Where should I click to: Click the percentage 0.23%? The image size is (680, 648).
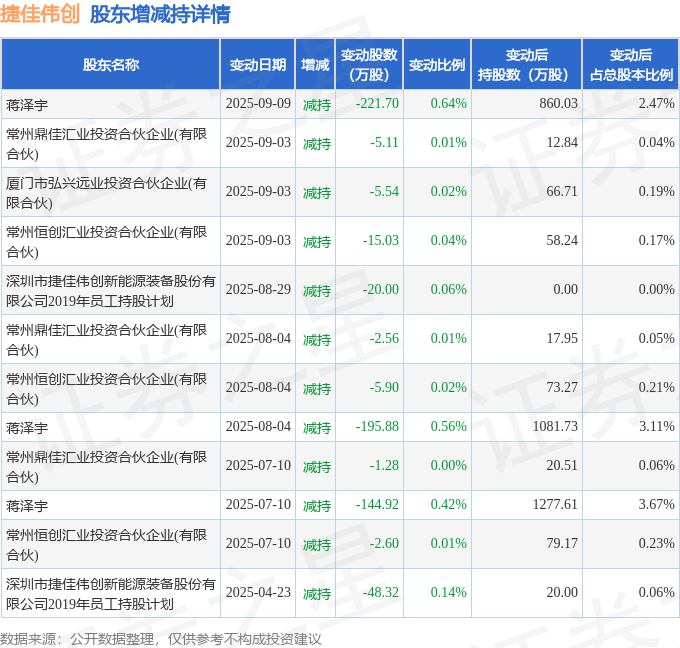point(657,543)
